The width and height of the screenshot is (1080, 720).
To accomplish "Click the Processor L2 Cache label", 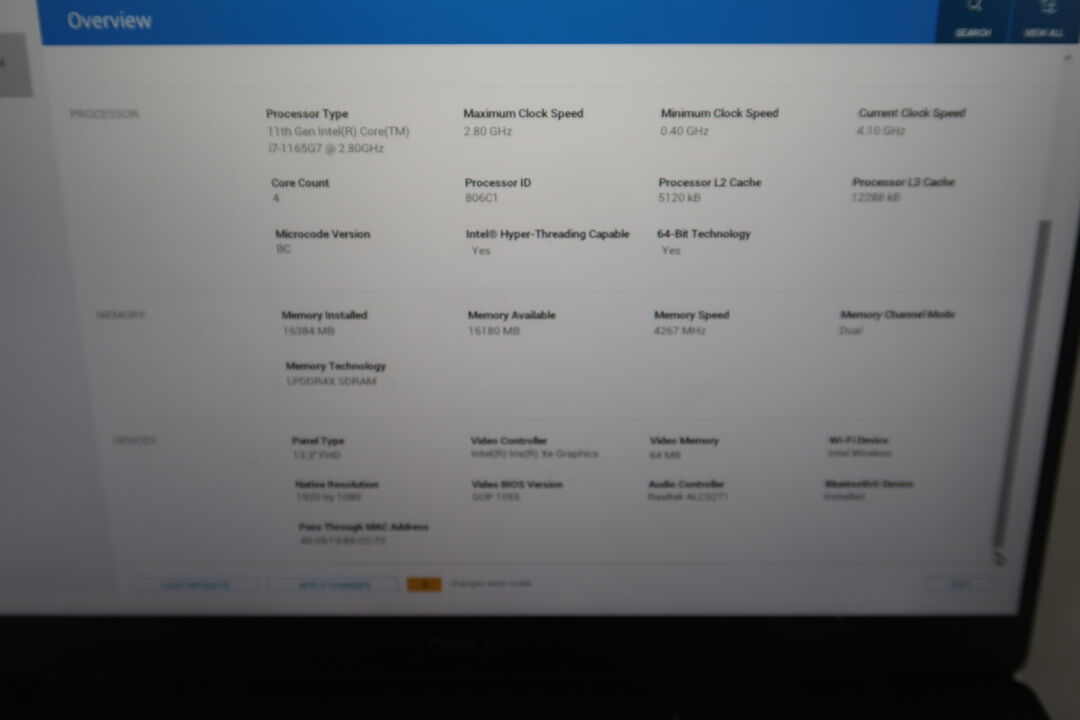I will (710, 183).
